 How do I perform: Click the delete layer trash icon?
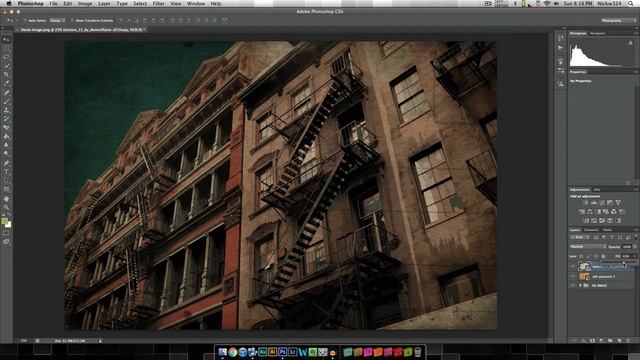(x=628, y=340)
